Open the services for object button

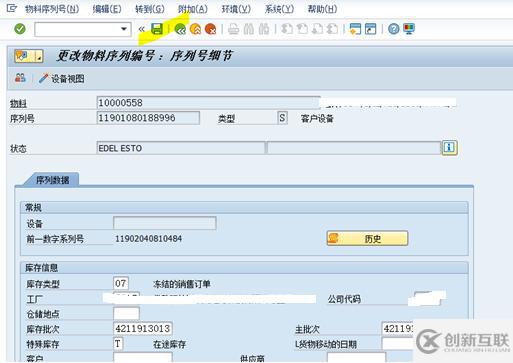(29, 56)
